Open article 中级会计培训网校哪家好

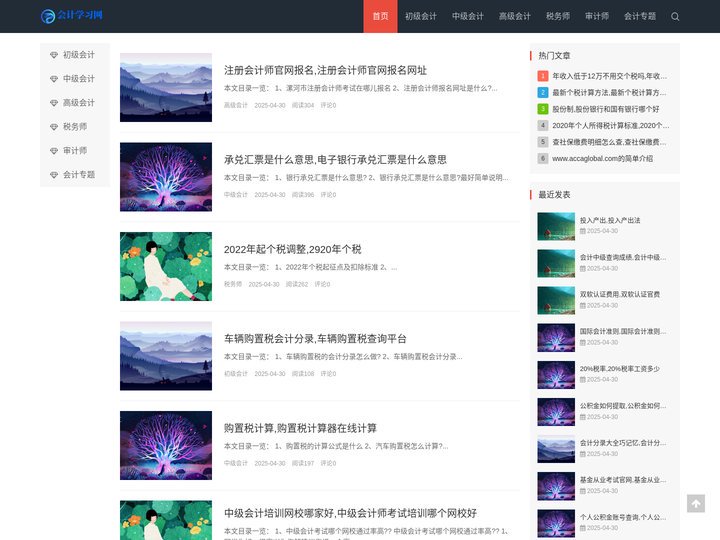coord(350,513)
